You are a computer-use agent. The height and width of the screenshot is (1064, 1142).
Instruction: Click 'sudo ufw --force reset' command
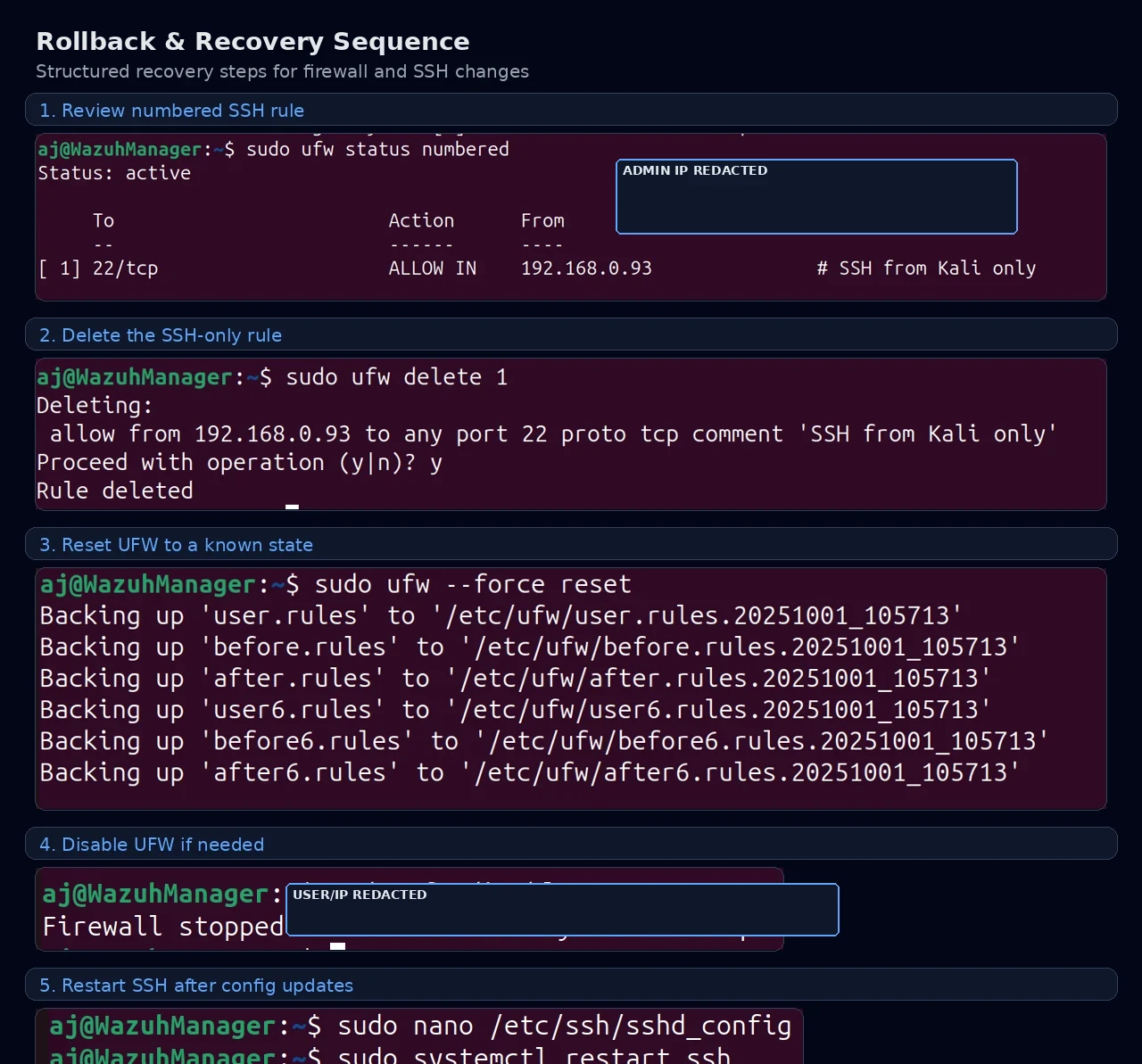[473, 585]
